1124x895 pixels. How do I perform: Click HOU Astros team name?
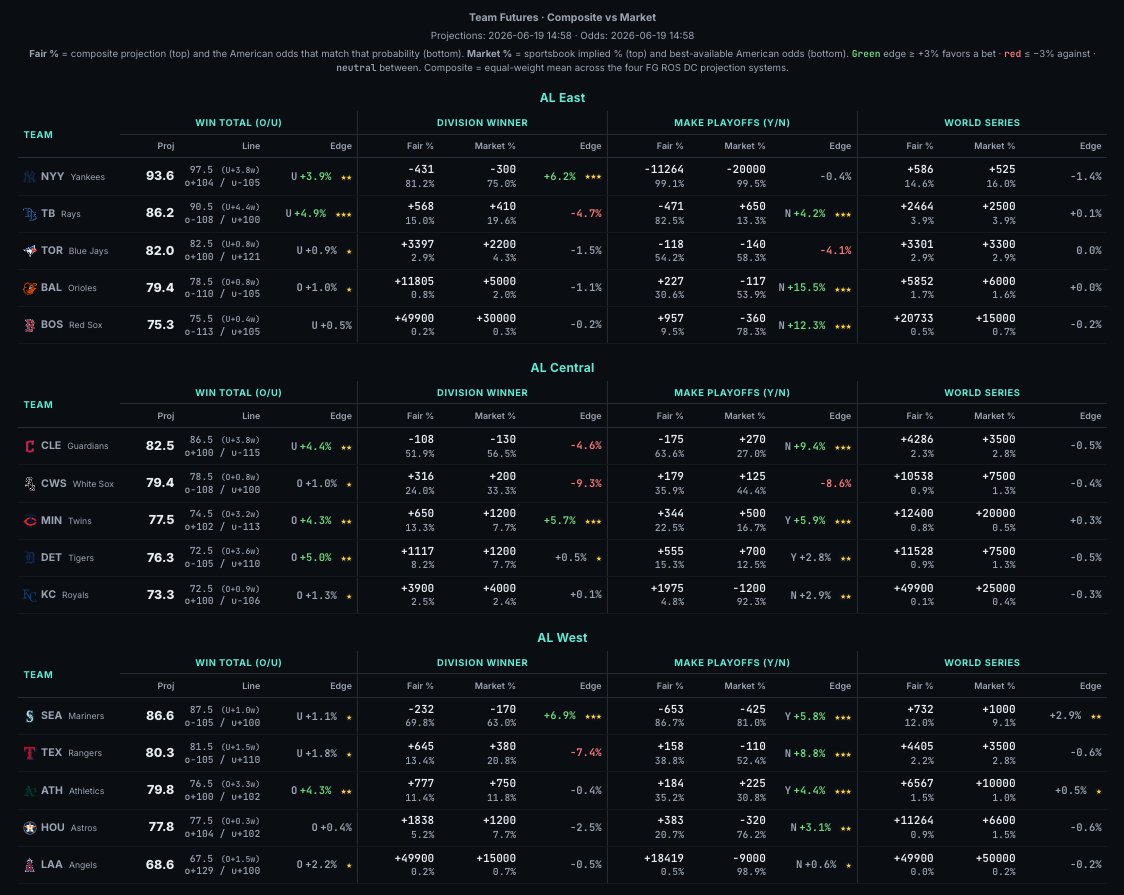69,828
